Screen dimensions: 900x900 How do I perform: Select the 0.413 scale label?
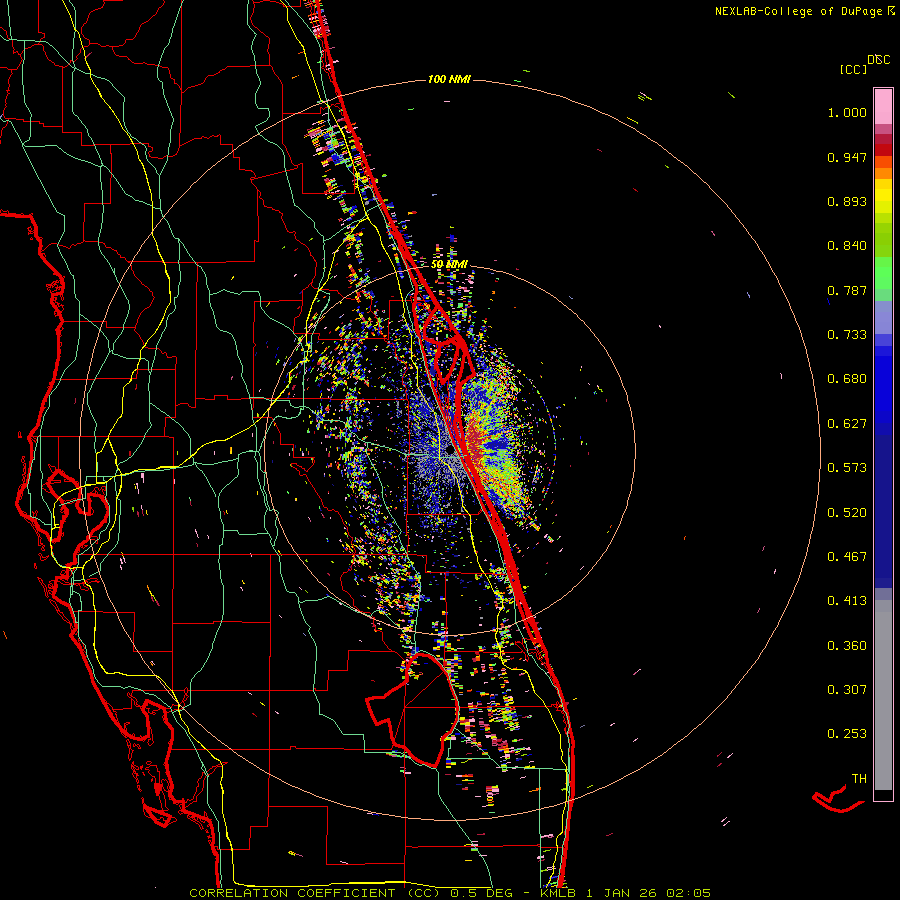pyautogui.click(x=847, y=601)
